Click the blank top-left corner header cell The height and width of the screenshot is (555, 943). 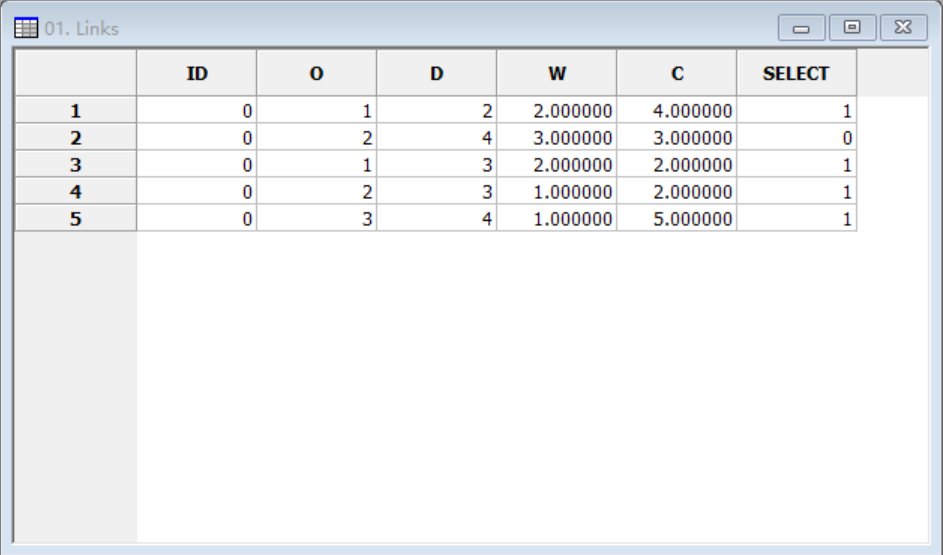click(76, 73)
